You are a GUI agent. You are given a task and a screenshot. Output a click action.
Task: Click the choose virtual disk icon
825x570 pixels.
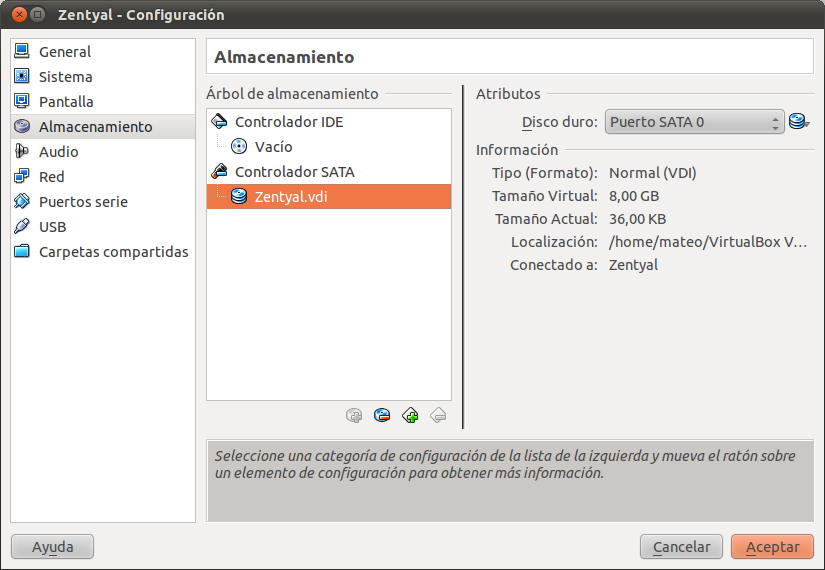click(x=799, y=122)
